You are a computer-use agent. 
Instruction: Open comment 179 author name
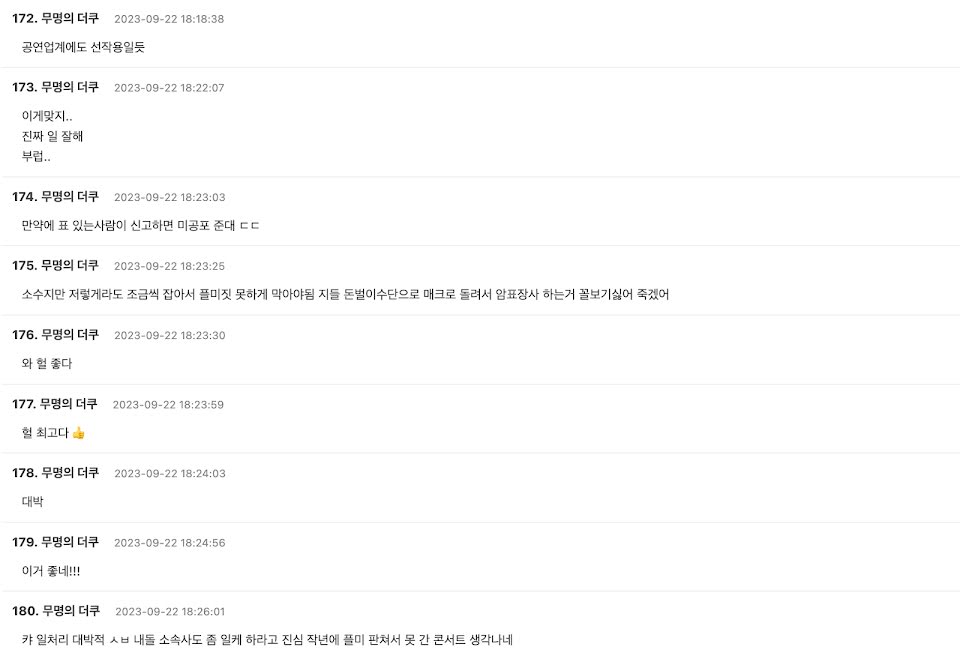tap(70, 542)
